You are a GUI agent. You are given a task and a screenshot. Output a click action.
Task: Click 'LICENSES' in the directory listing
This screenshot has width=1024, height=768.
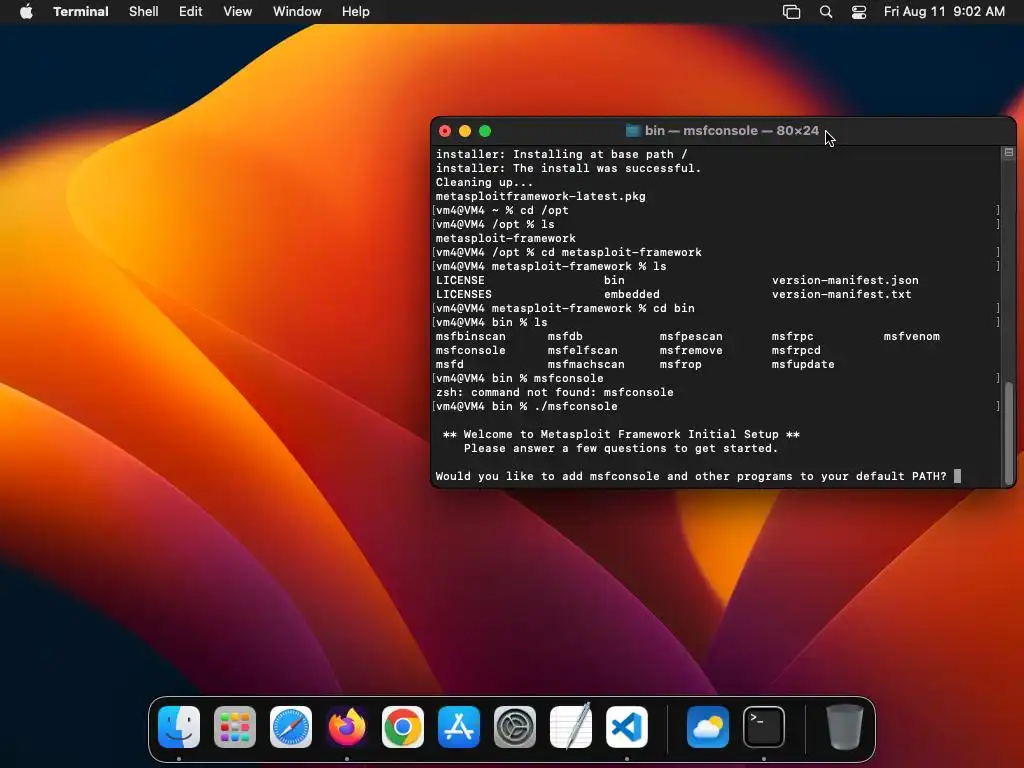click(x=464, y=295)
